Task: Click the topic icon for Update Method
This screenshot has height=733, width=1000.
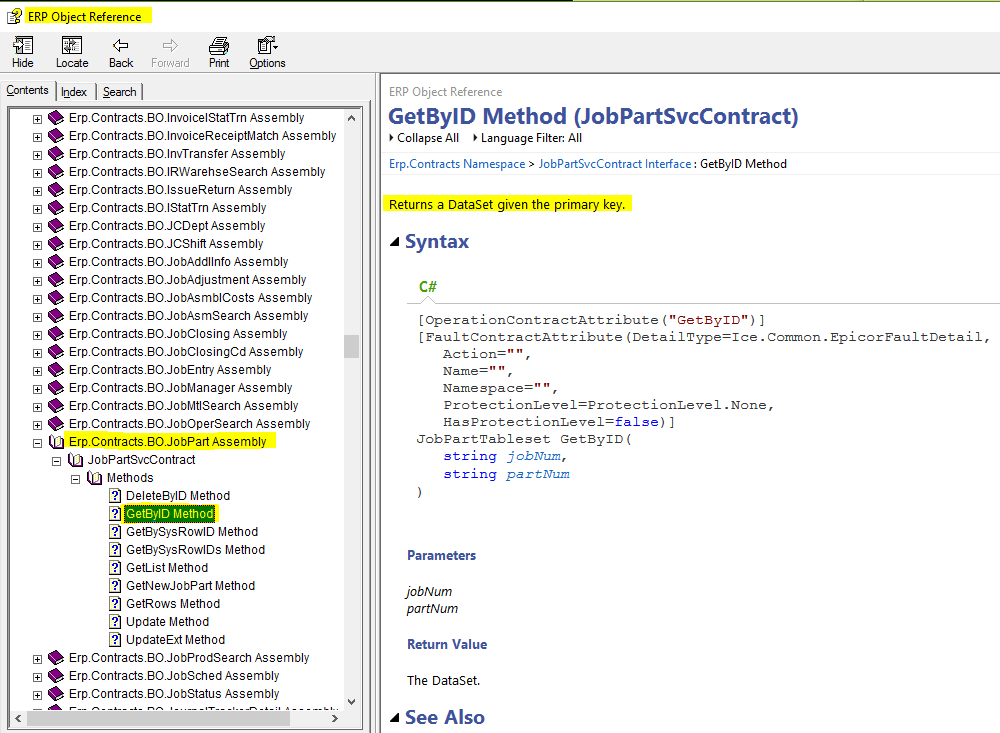Action: tap(115, 621)
